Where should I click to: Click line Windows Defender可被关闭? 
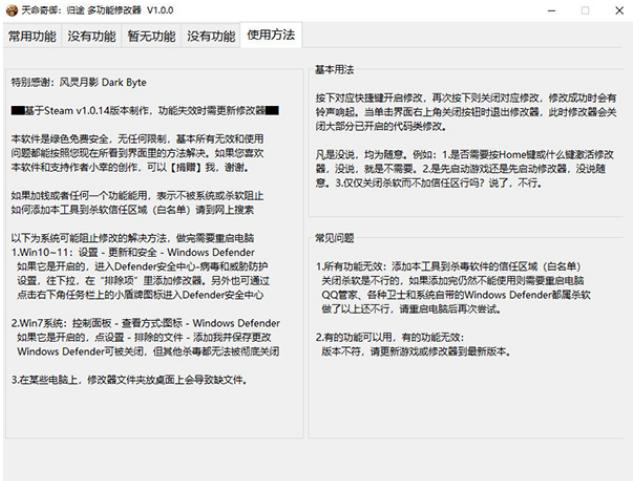[x=148, y=351]
